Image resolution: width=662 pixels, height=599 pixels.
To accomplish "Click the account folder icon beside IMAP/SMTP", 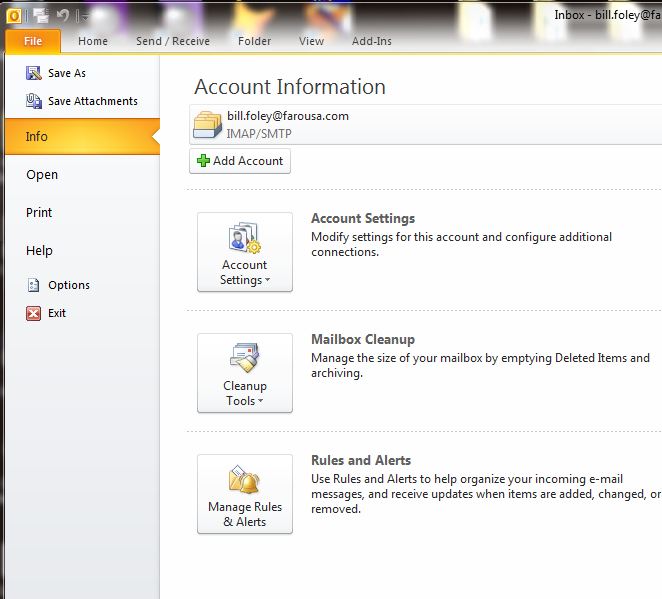I will coord(207,125).
